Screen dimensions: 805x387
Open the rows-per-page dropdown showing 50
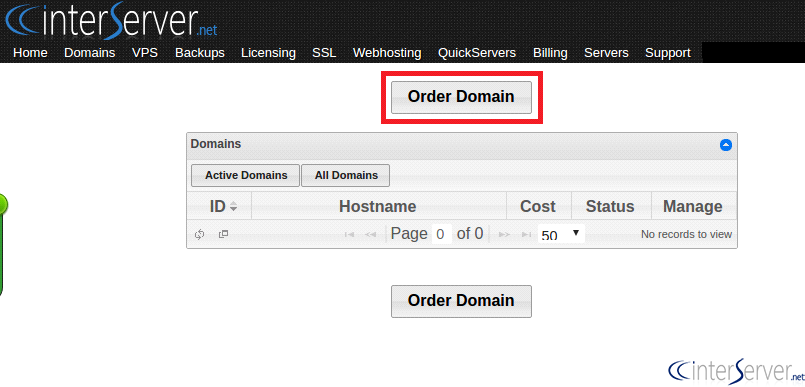(x=561, y=234)
